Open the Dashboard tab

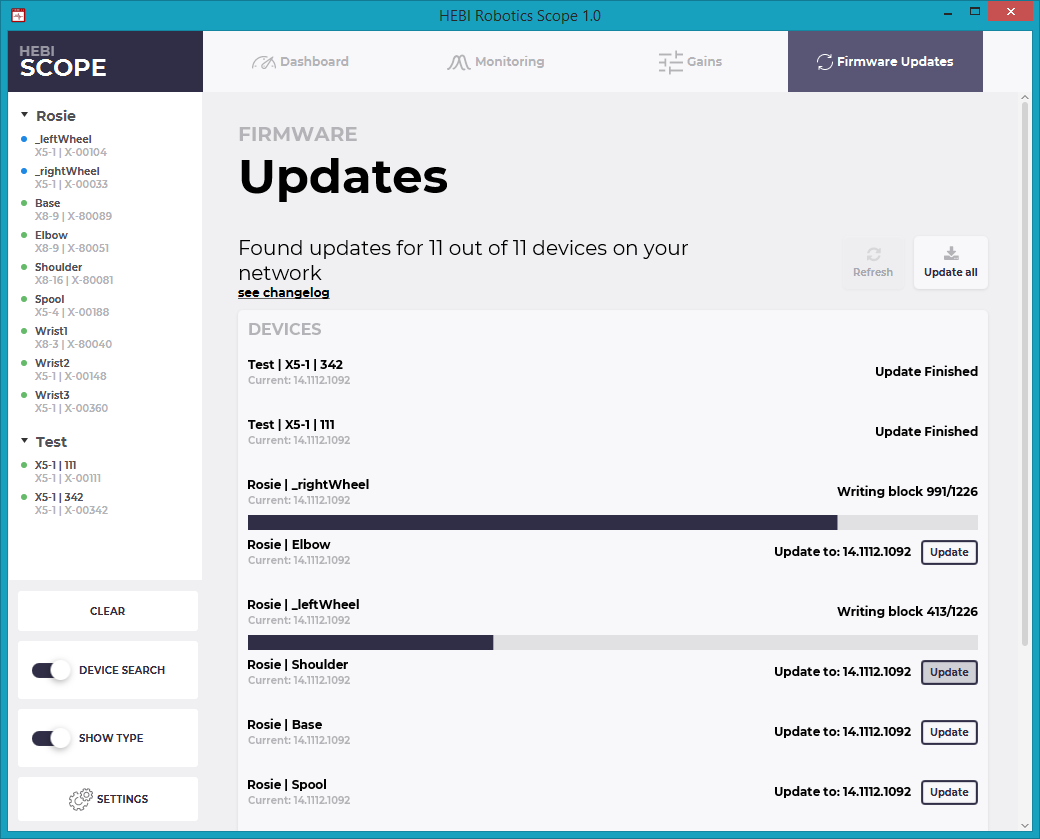pyautogui.click(x=300, y=61)
